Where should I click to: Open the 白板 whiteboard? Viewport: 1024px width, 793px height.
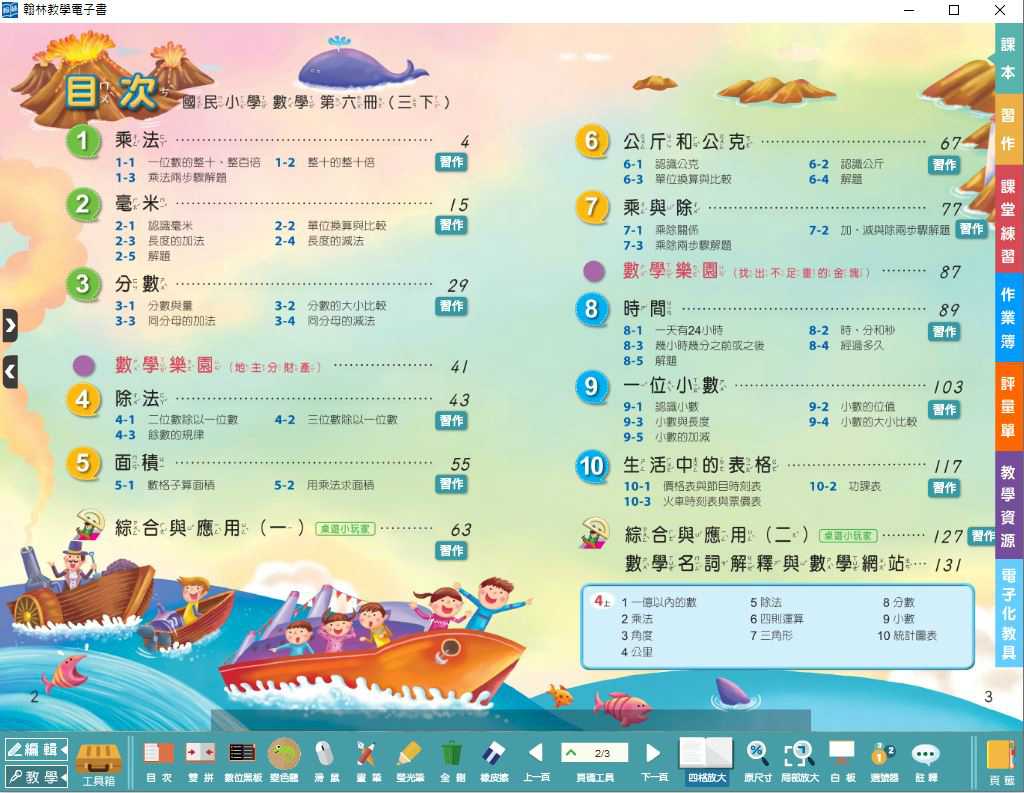click(x=842, y=762)
